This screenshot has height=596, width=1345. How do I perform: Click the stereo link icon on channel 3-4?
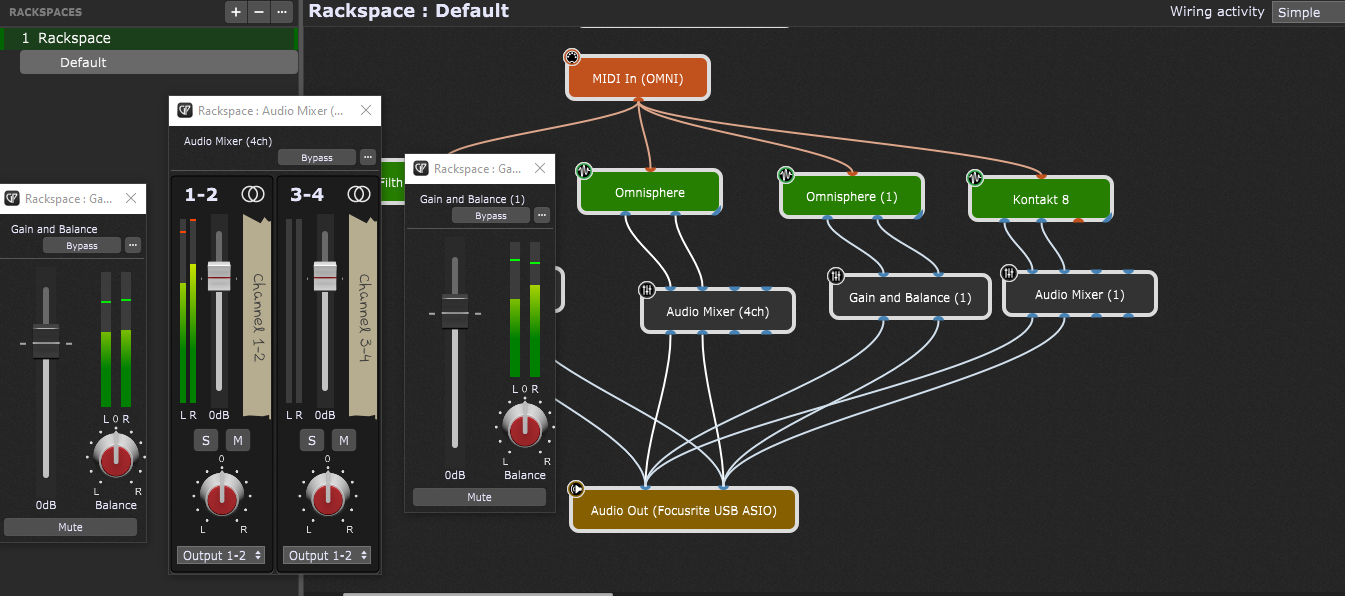coord(359,195)
